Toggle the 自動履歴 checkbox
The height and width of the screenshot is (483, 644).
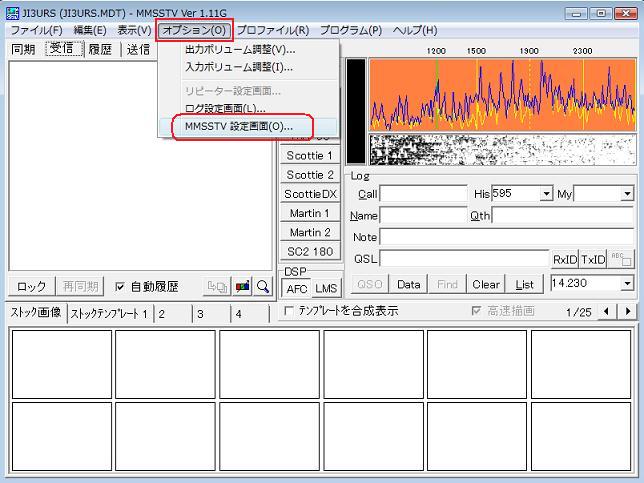(120, 287)
